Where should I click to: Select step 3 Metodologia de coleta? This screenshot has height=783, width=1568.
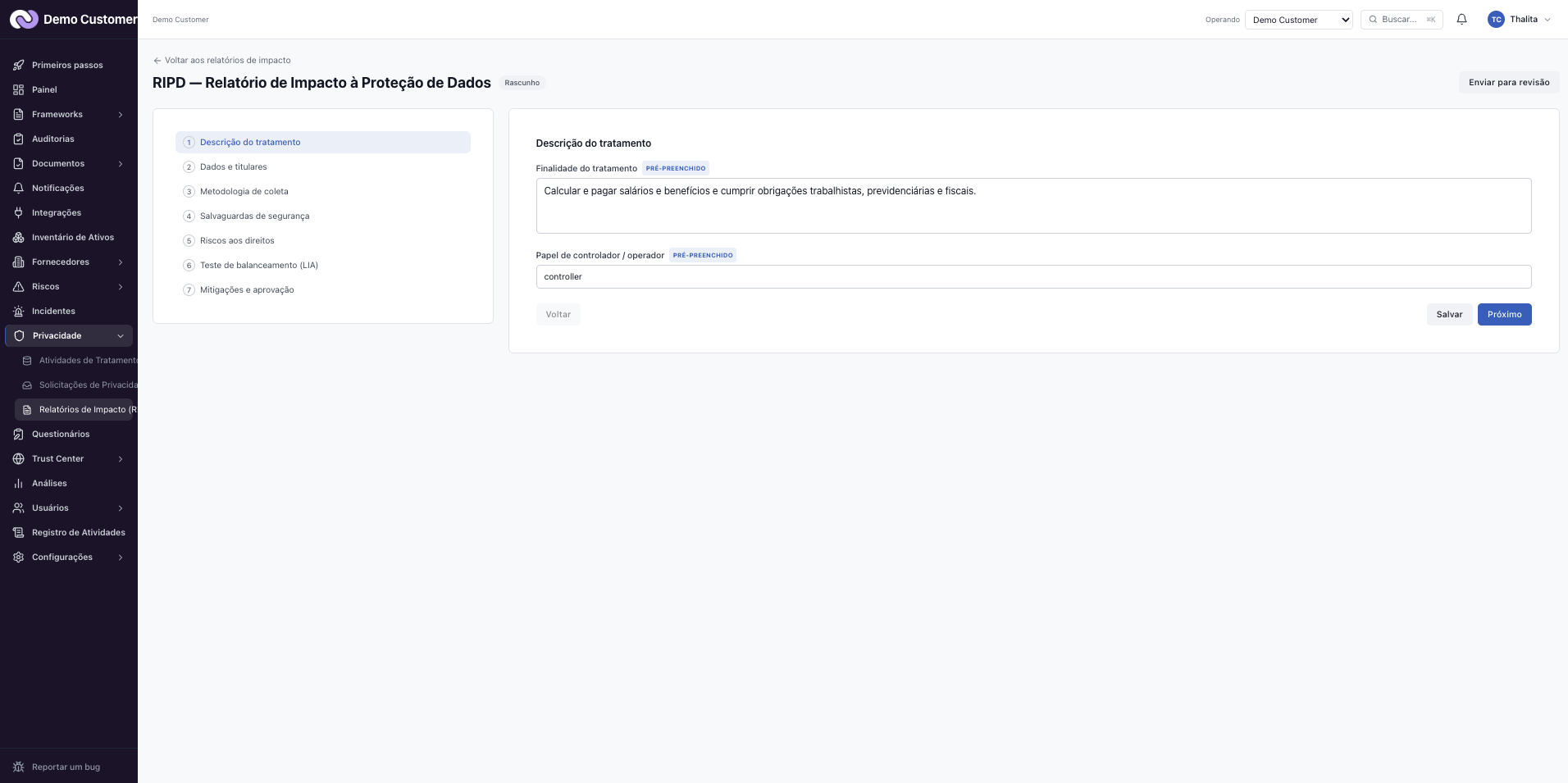pos(323,191)
